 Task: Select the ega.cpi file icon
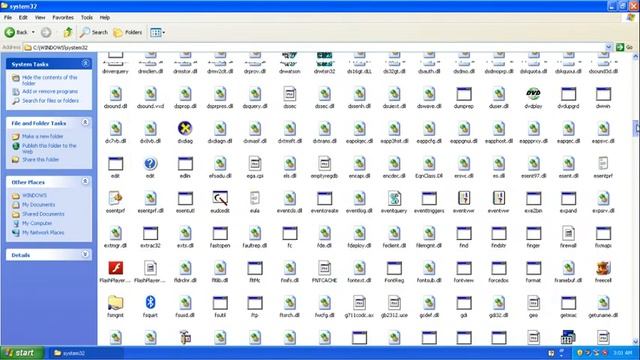255,164
